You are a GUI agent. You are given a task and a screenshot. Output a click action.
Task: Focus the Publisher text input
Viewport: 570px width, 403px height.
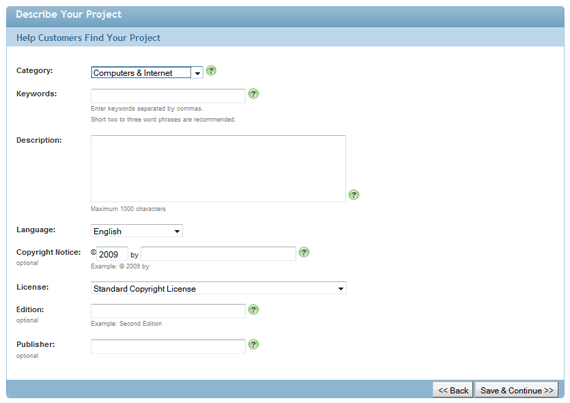point(168,346)
